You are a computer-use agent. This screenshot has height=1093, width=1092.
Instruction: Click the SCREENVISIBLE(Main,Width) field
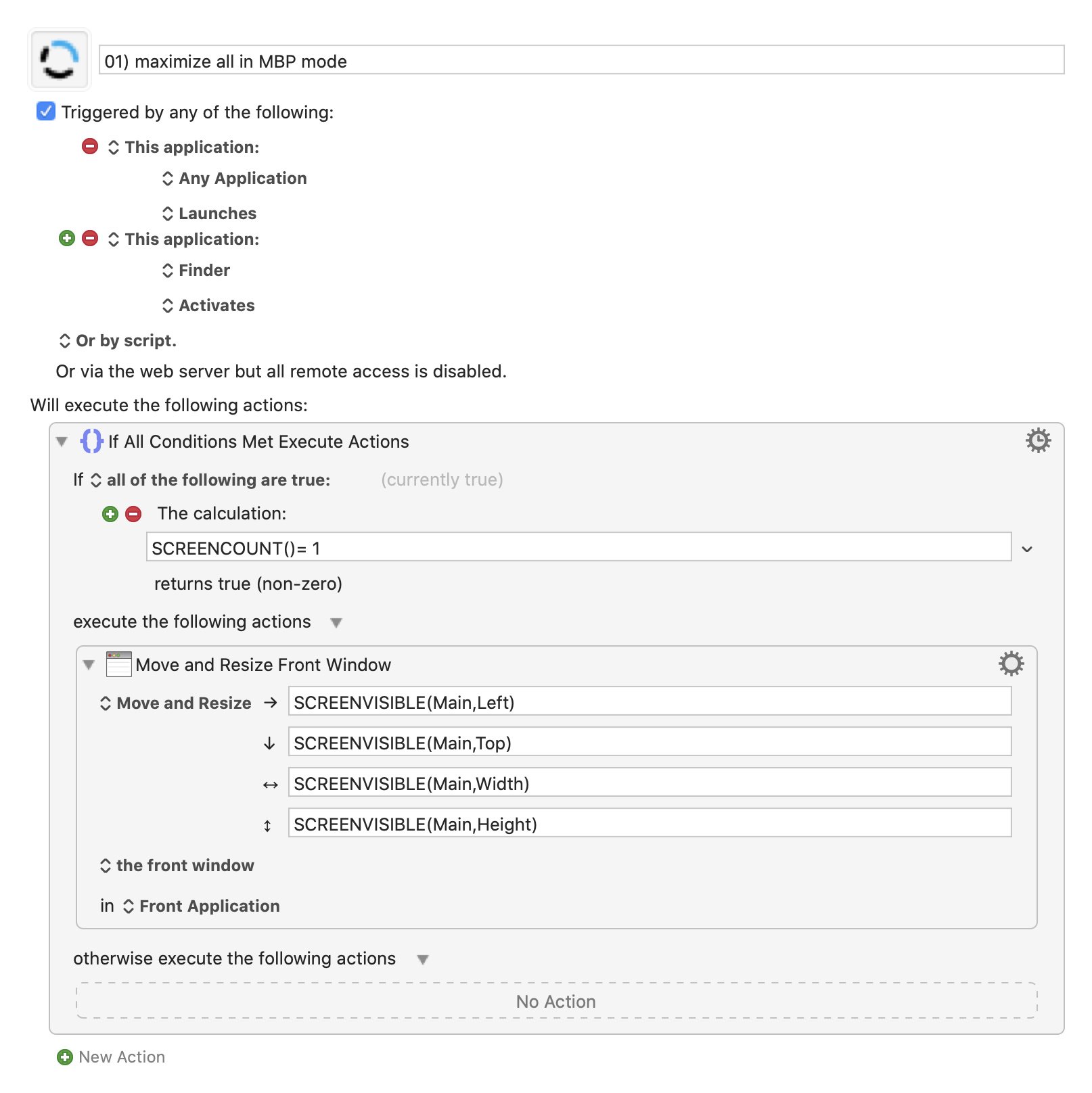[650, 783]
